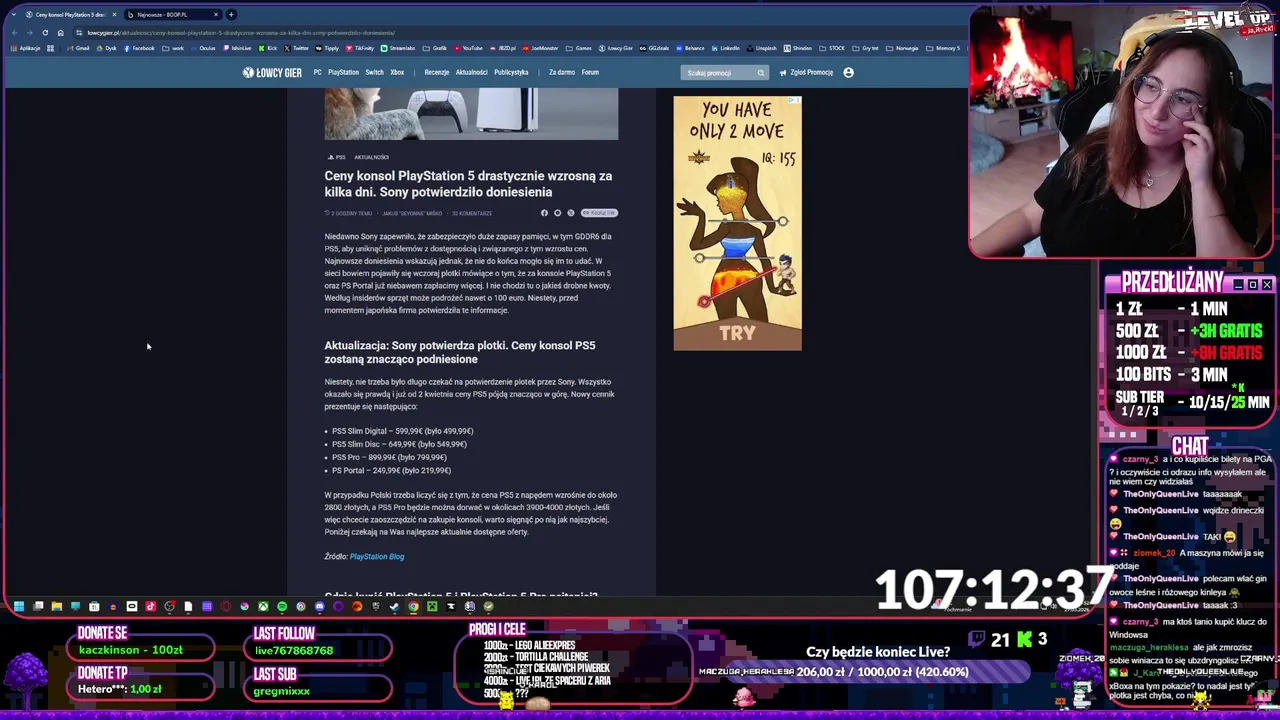The image size is (1280, 720).
Task: Open Chrome from taskbar
Action: click(413, 606)
